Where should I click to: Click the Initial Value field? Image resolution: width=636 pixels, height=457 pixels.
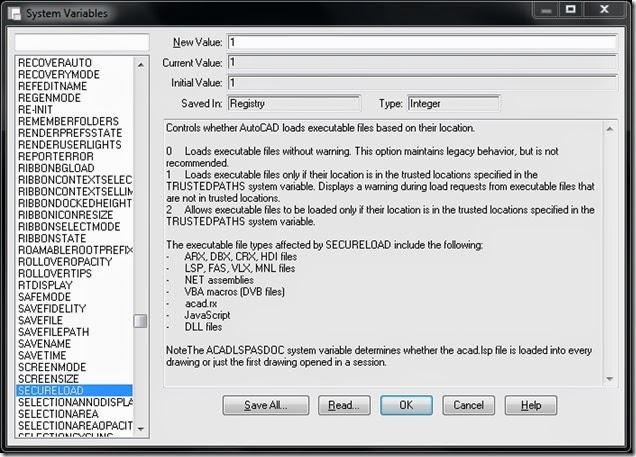click(x=422, y=83)
